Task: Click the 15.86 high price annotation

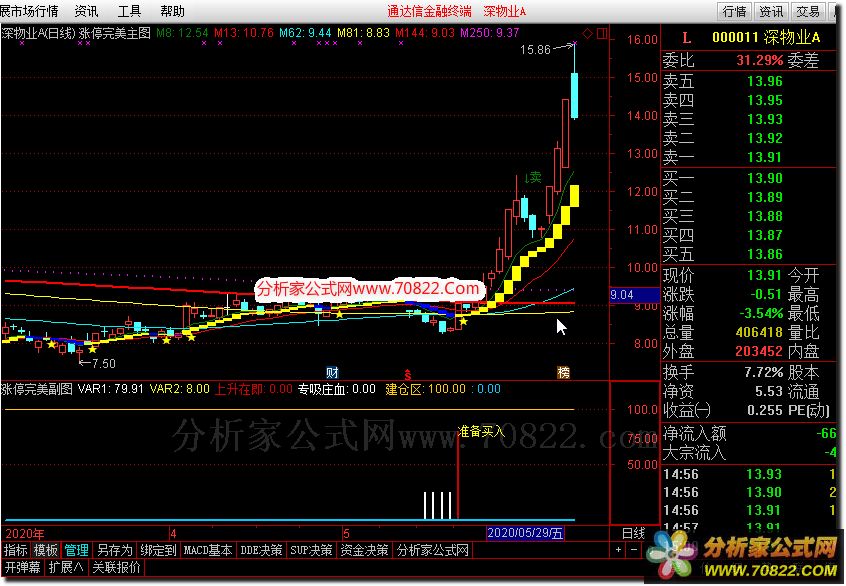Action: click(535, 50)
